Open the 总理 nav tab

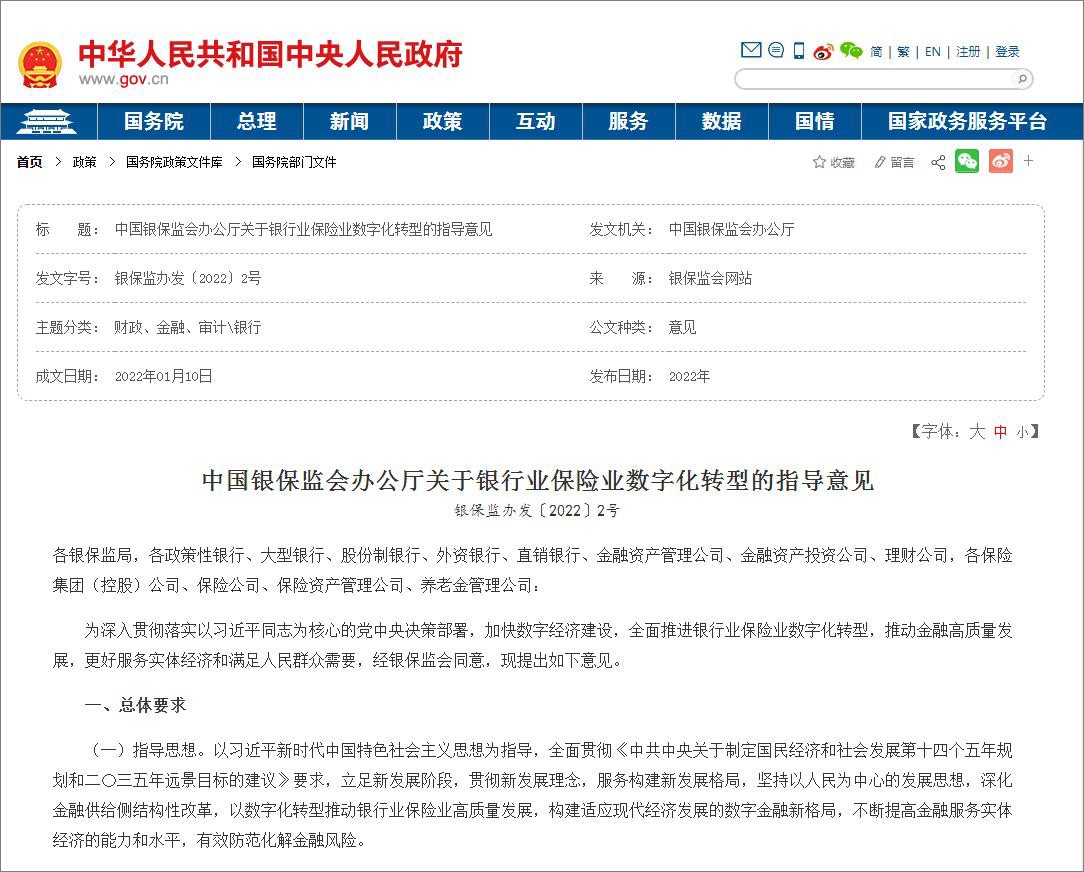256,122
